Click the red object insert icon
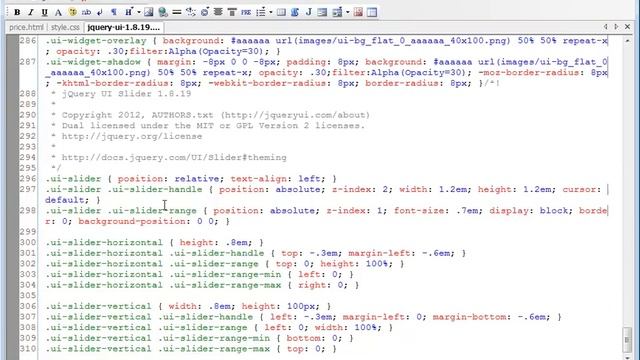This screenshot has width=640, height=360. 358,12
